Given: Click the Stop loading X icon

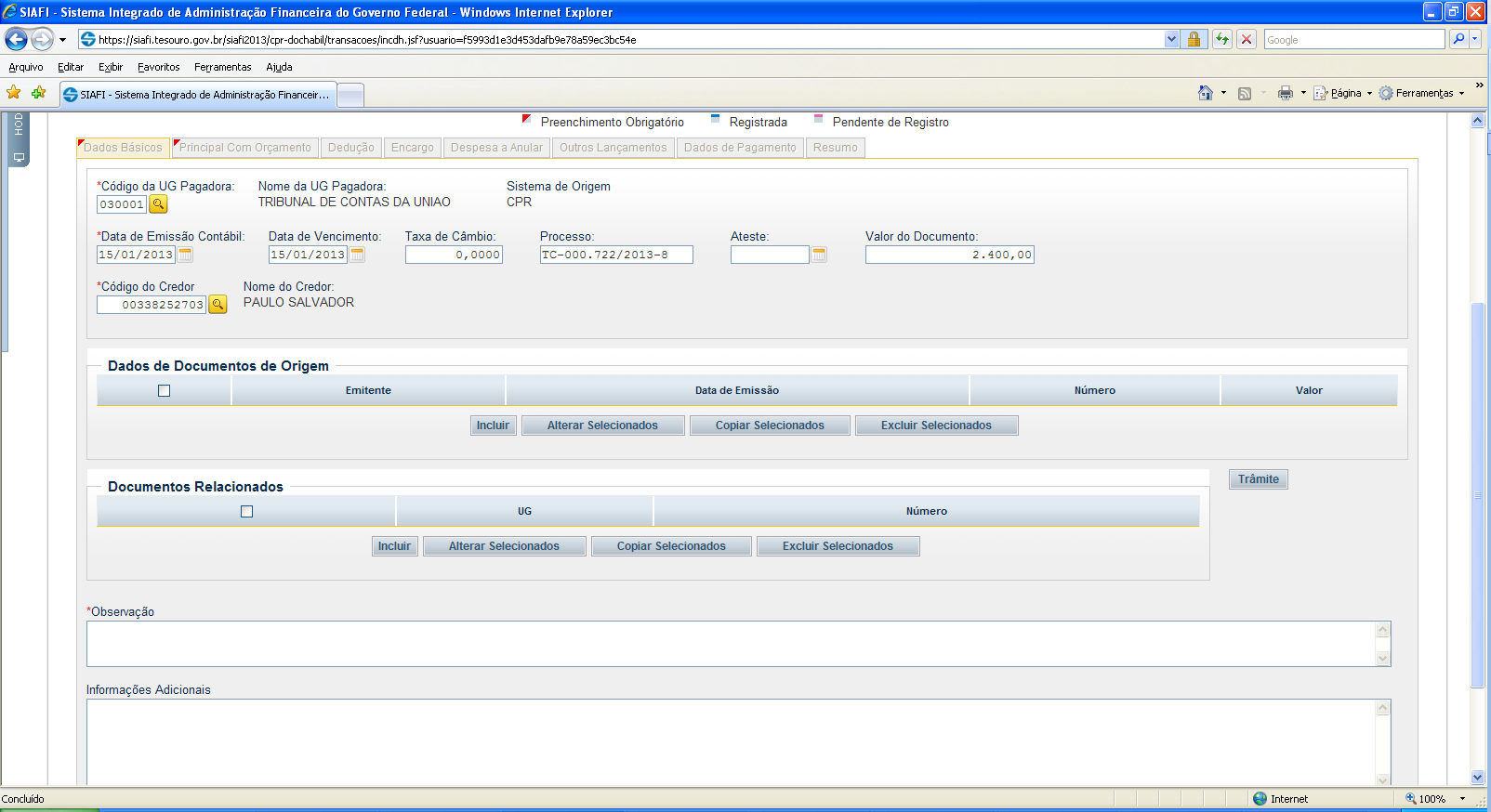Looking at the screenshot, I should 1247,39.
